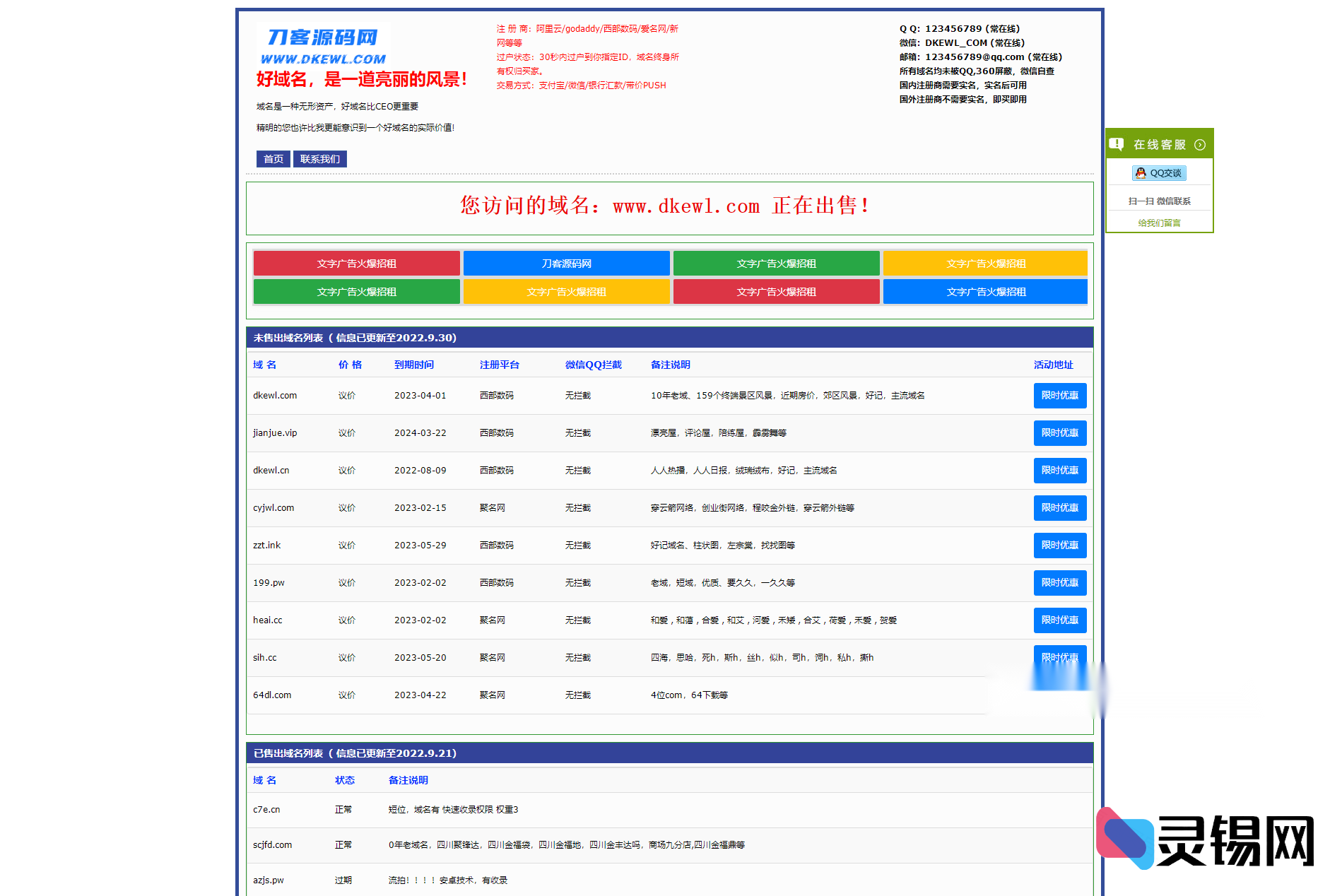Click the blue 刀客源码网 ad banner
Screen dimensions: 1342x896
566,264
